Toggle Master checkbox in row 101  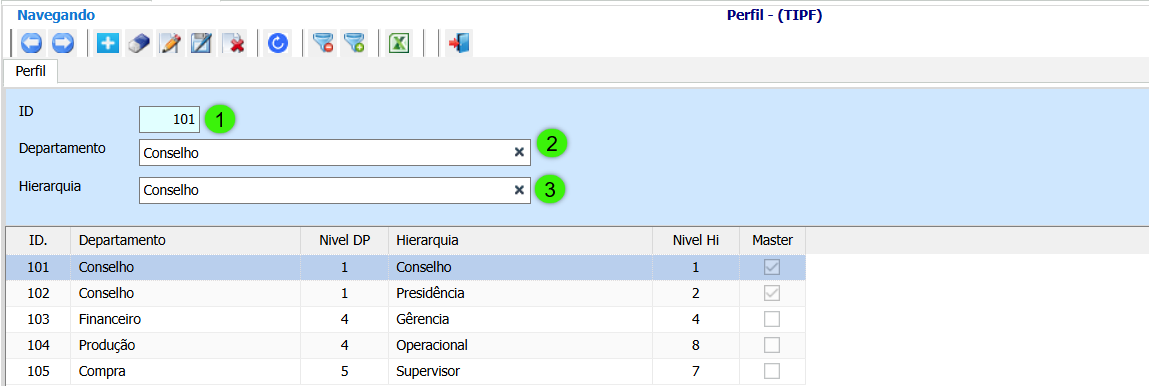click(772, 267)
